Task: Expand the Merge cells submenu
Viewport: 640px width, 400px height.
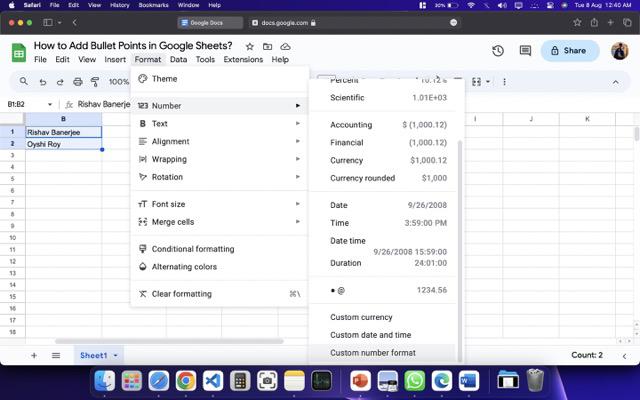Action: tap(219, 222)
